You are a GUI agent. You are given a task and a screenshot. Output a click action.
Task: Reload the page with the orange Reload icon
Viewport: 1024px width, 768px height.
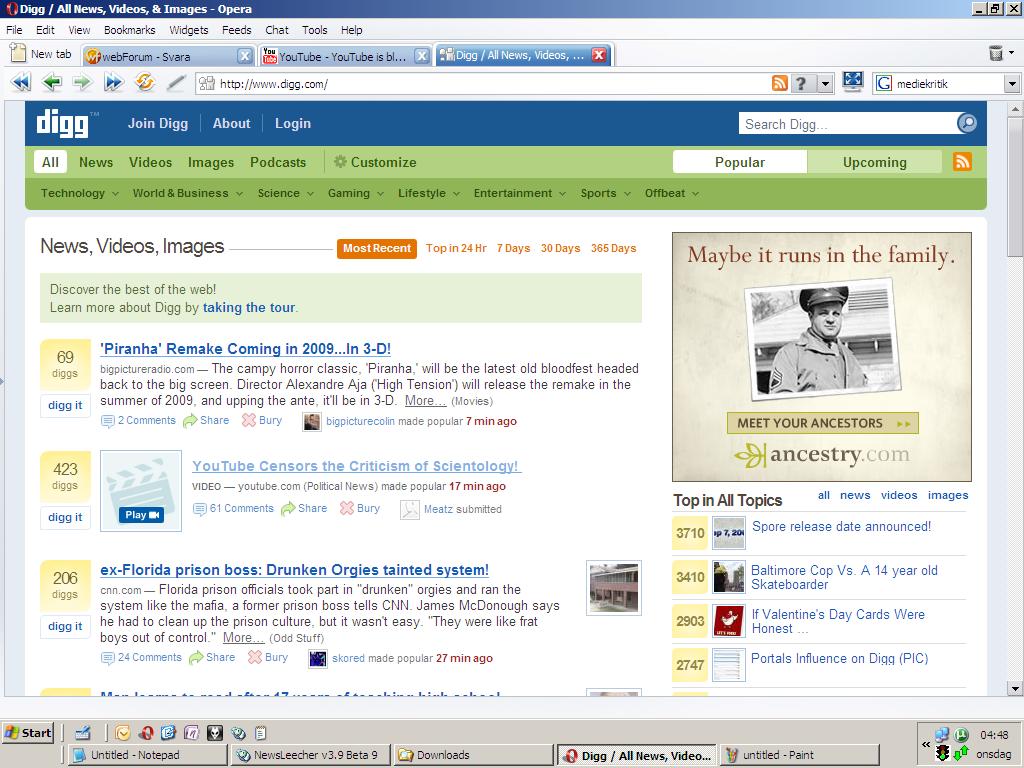144,82
